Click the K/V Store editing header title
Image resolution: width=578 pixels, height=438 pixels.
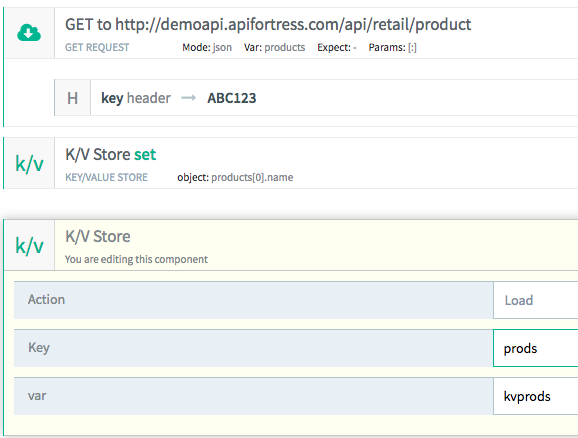pos(98,236)
